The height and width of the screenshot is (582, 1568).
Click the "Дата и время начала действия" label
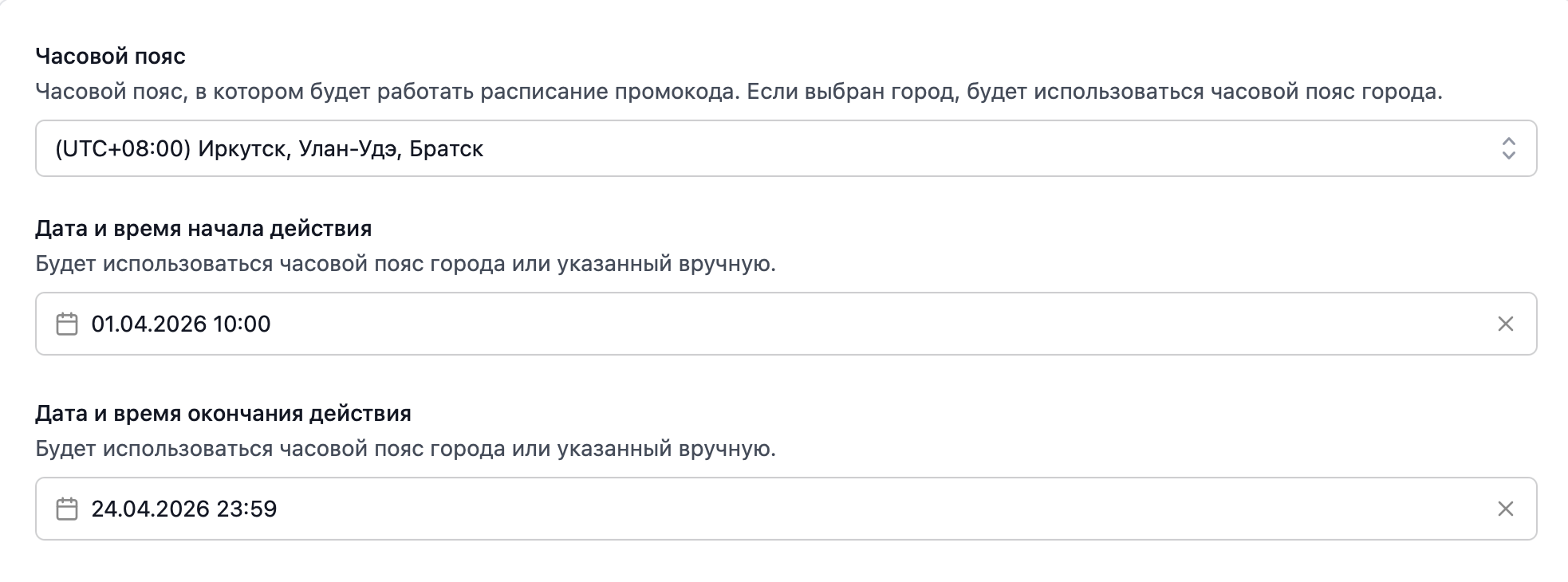click(203, 230)
